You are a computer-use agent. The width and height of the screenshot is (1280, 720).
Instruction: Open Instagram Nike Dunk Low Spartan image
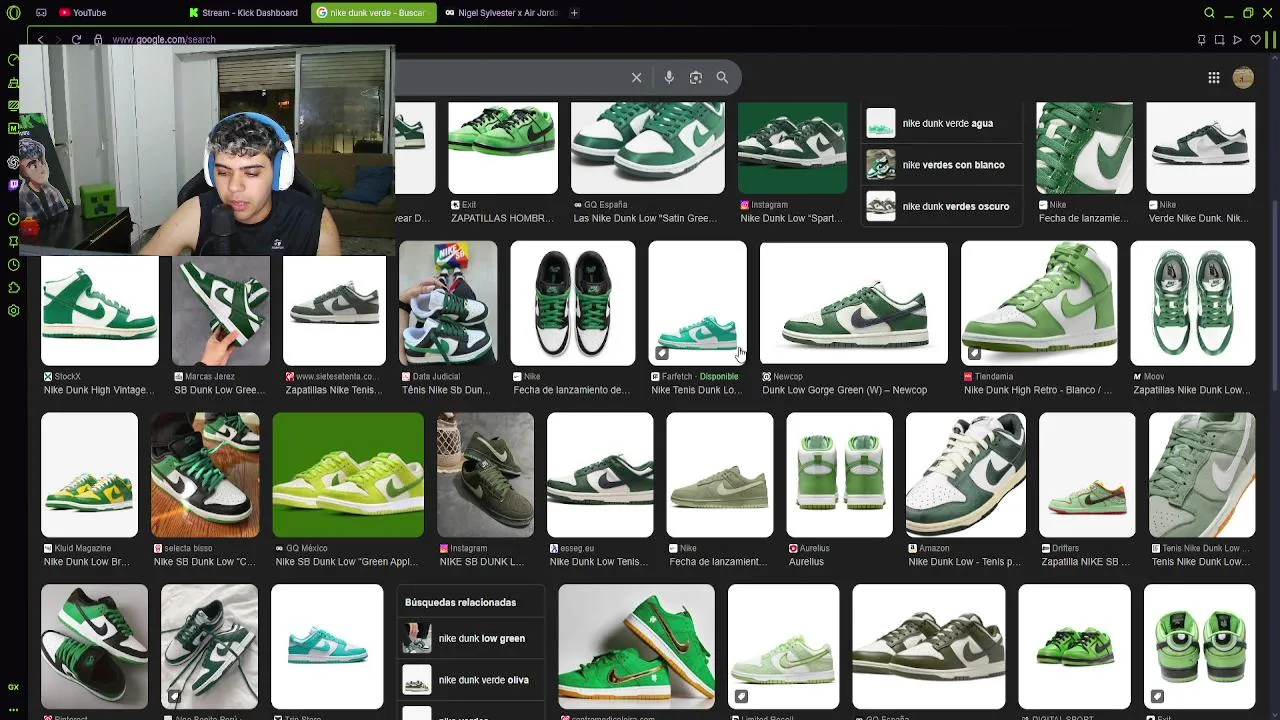click(792, 148)
